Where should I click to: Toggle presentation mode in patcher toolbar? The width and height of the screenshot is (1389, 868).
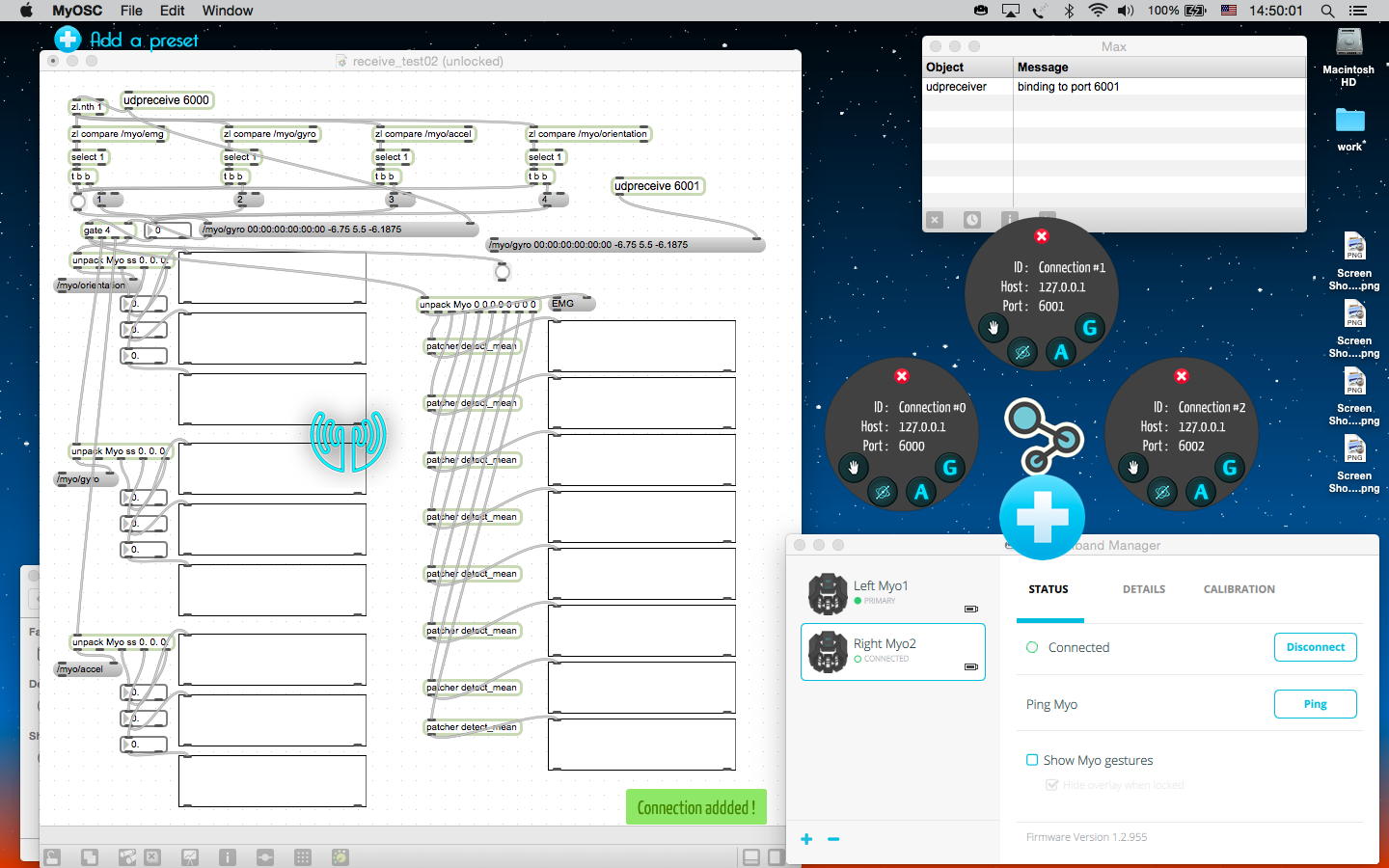[x=190, y=856]
